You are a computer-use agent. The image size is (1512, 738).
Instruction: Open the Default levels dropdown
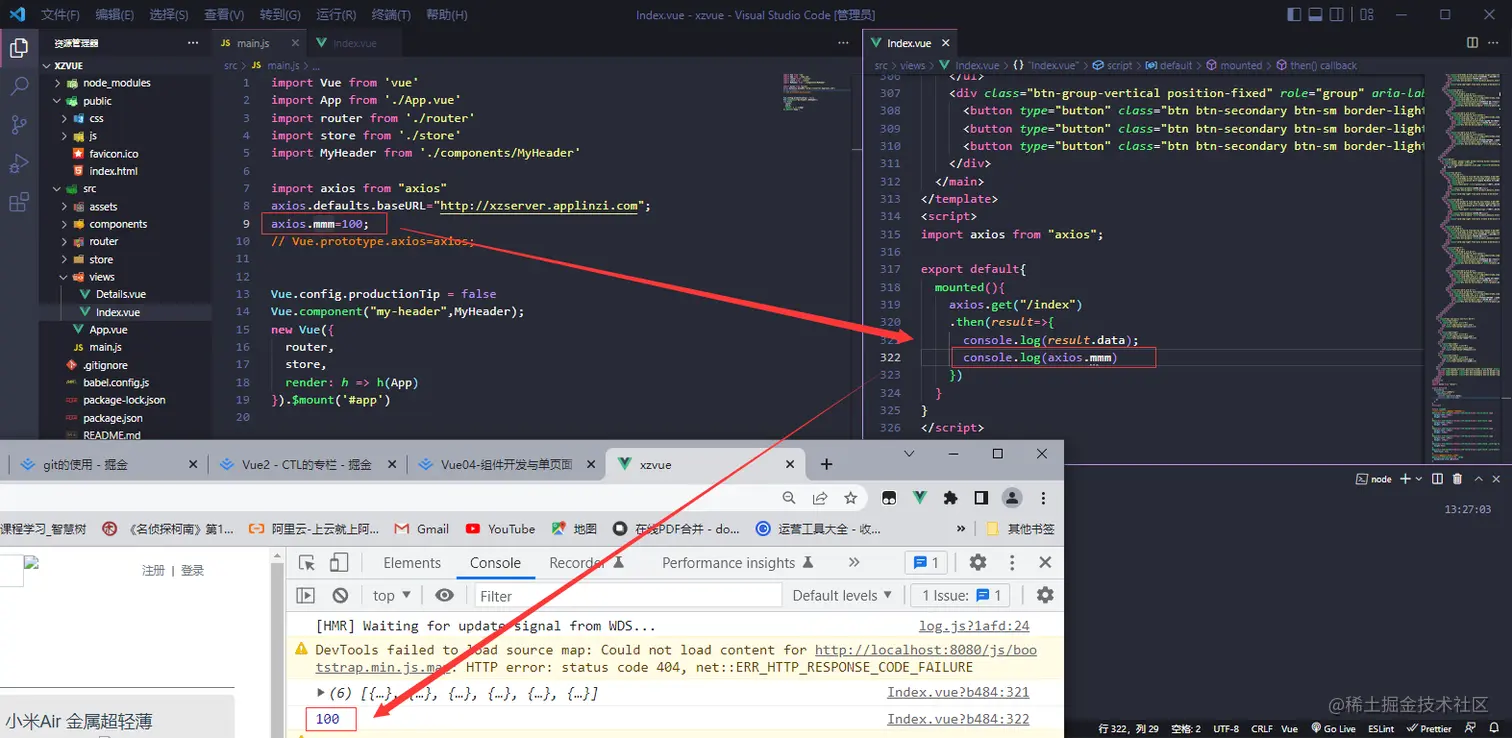pos(842,595)
